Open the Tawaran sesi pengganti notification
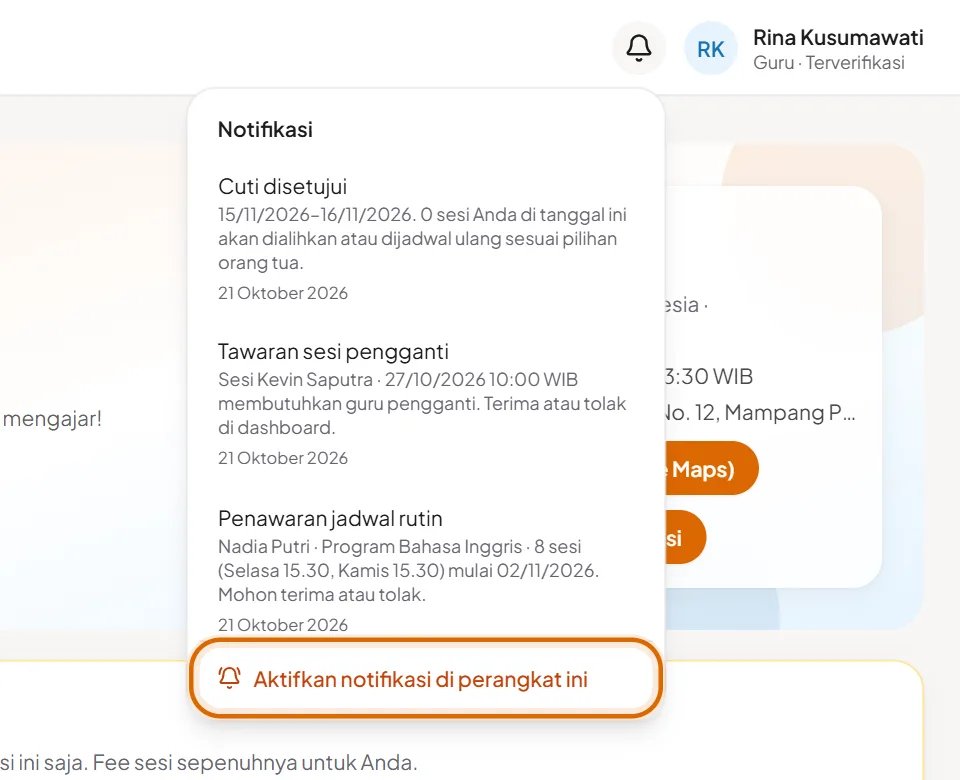The height and width of the screenshot is (780, 960). click(426, 404)
